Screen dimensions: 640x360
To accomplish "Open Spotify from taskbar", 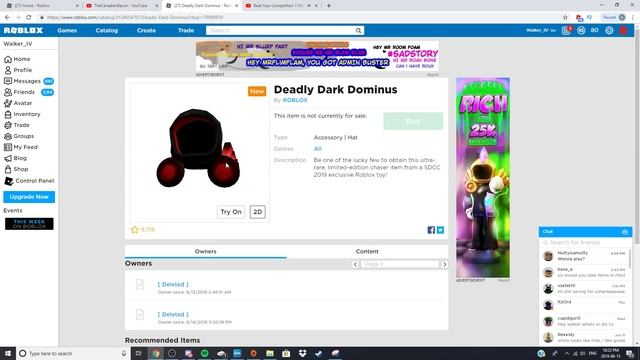I will (x=204, y=353).
